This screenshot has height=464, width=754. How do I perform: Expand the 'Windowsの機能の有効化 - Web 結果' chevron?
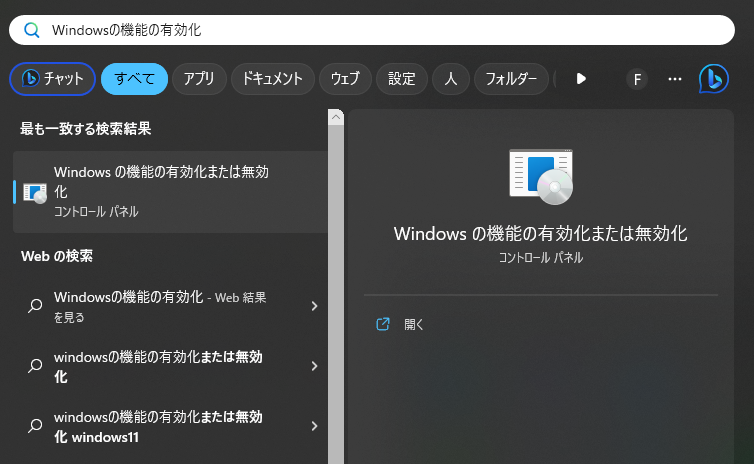click(x=314, y=306)
